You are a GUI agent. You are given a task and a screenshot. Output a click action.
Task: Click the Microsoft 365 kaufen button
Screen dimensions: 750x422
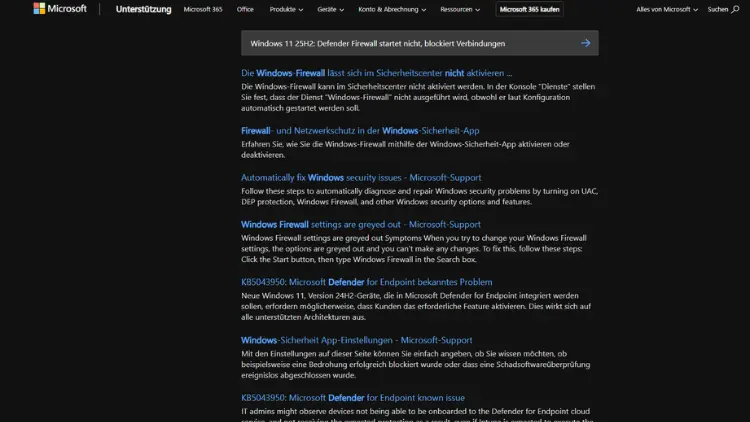529,9
